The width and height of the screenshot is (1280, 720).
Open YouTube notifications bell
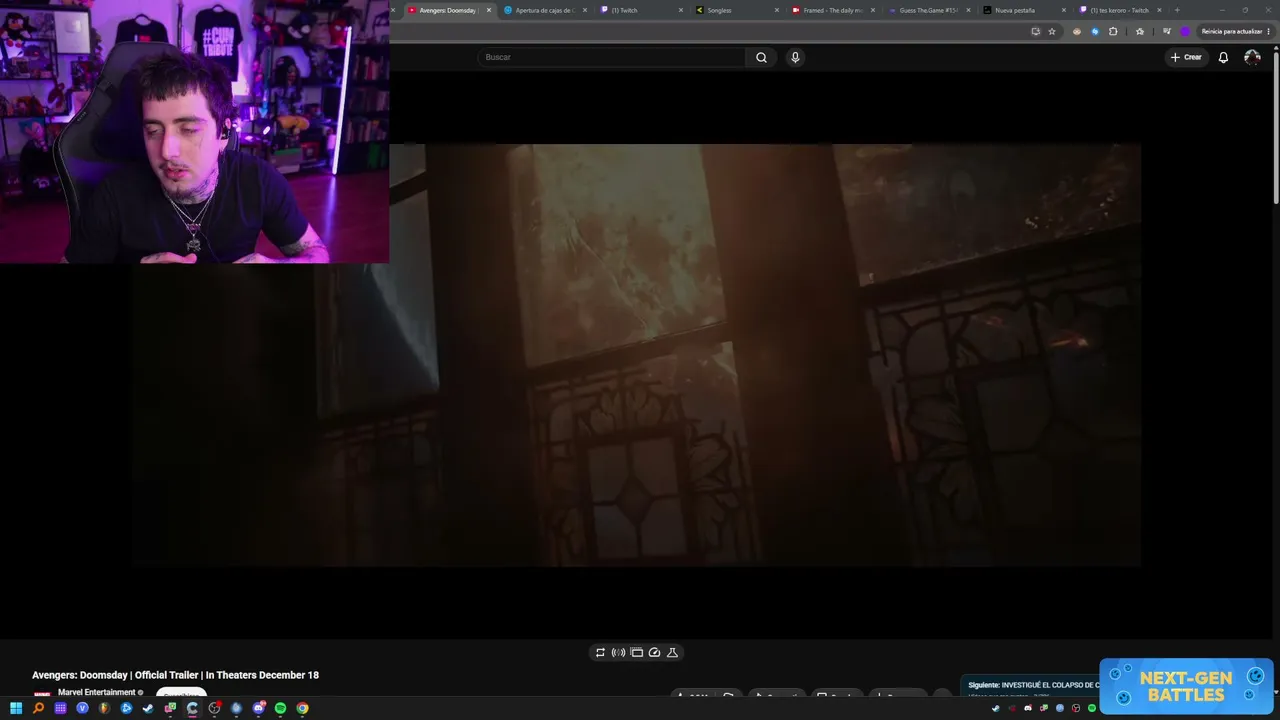(1223, 57)
